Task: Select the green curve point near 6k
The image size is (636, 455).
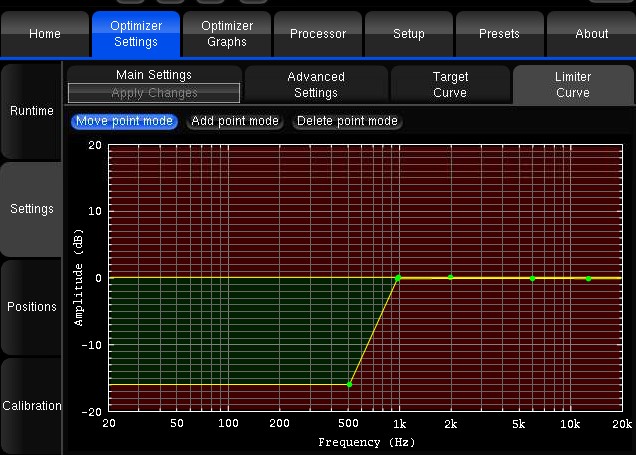Action: click(x=533, y=279)
